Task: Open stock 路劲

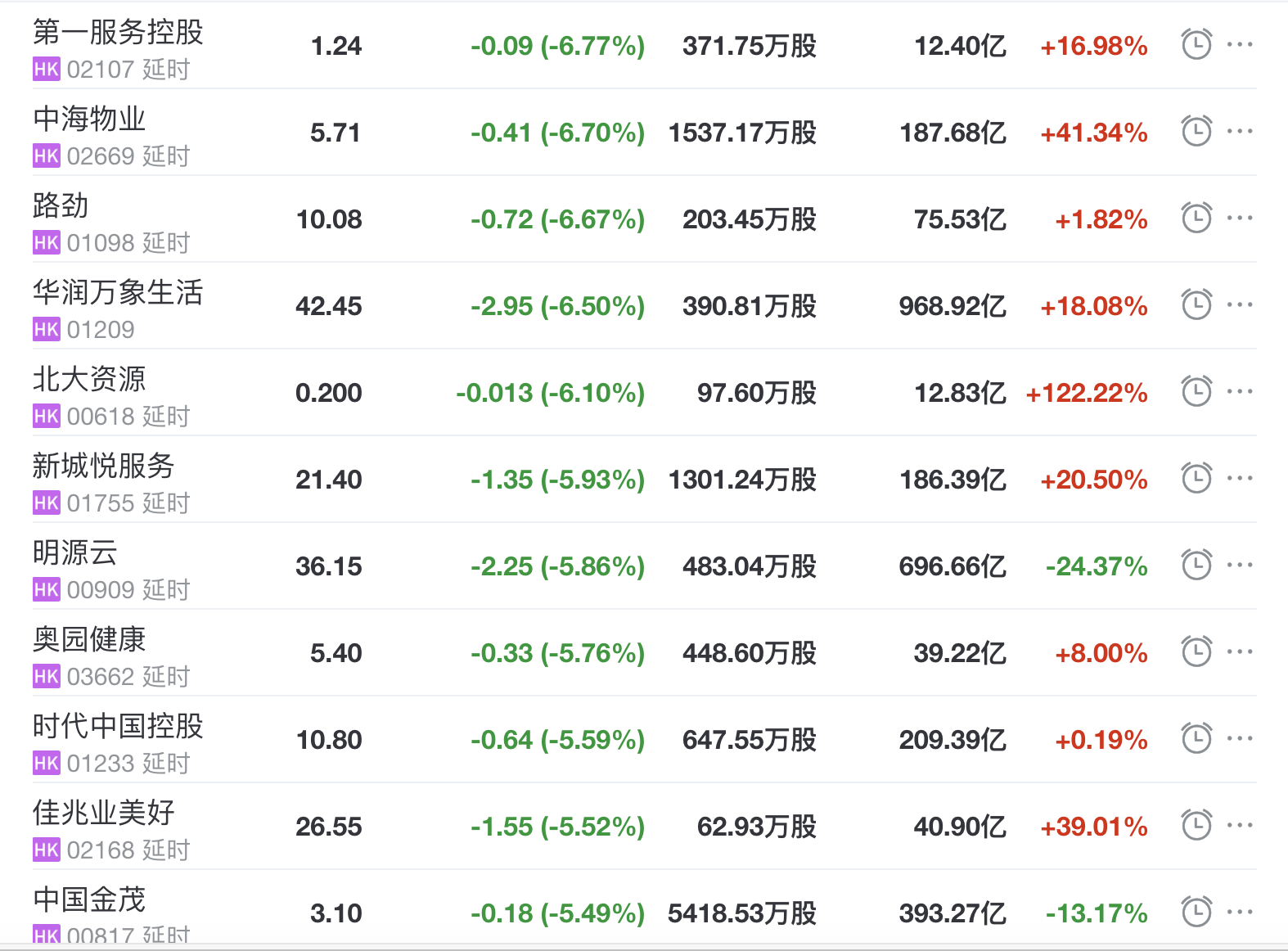Action: tap(61, 205)
